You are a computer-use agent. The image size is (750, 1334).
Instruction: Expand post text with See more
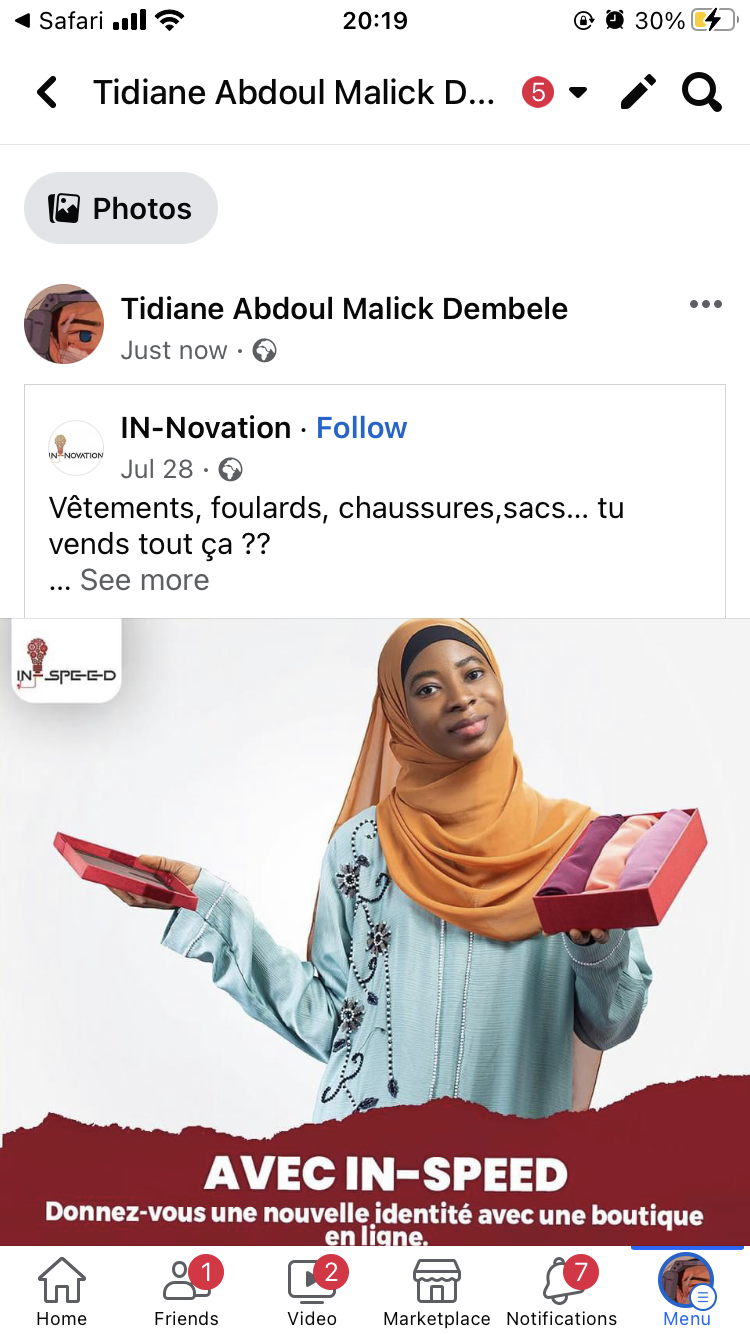tap(145, 580)
